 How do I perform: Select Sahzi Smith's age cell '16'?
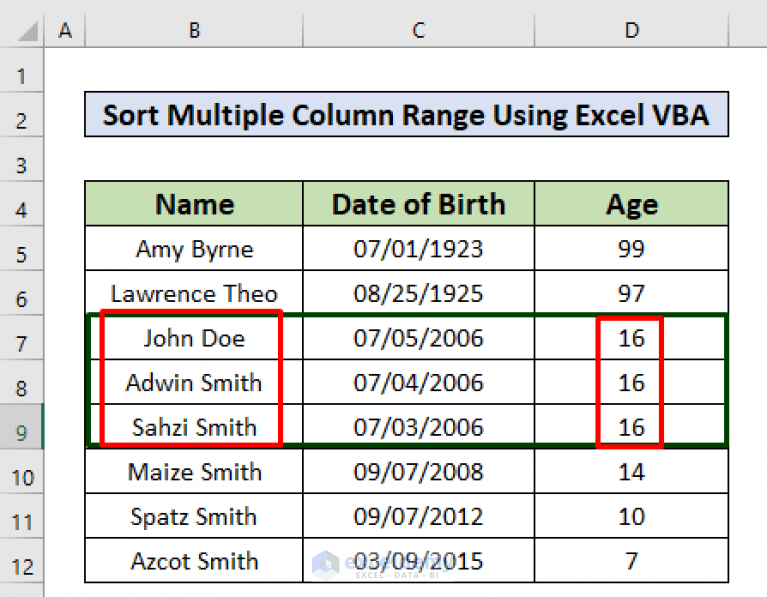[632, 427]
